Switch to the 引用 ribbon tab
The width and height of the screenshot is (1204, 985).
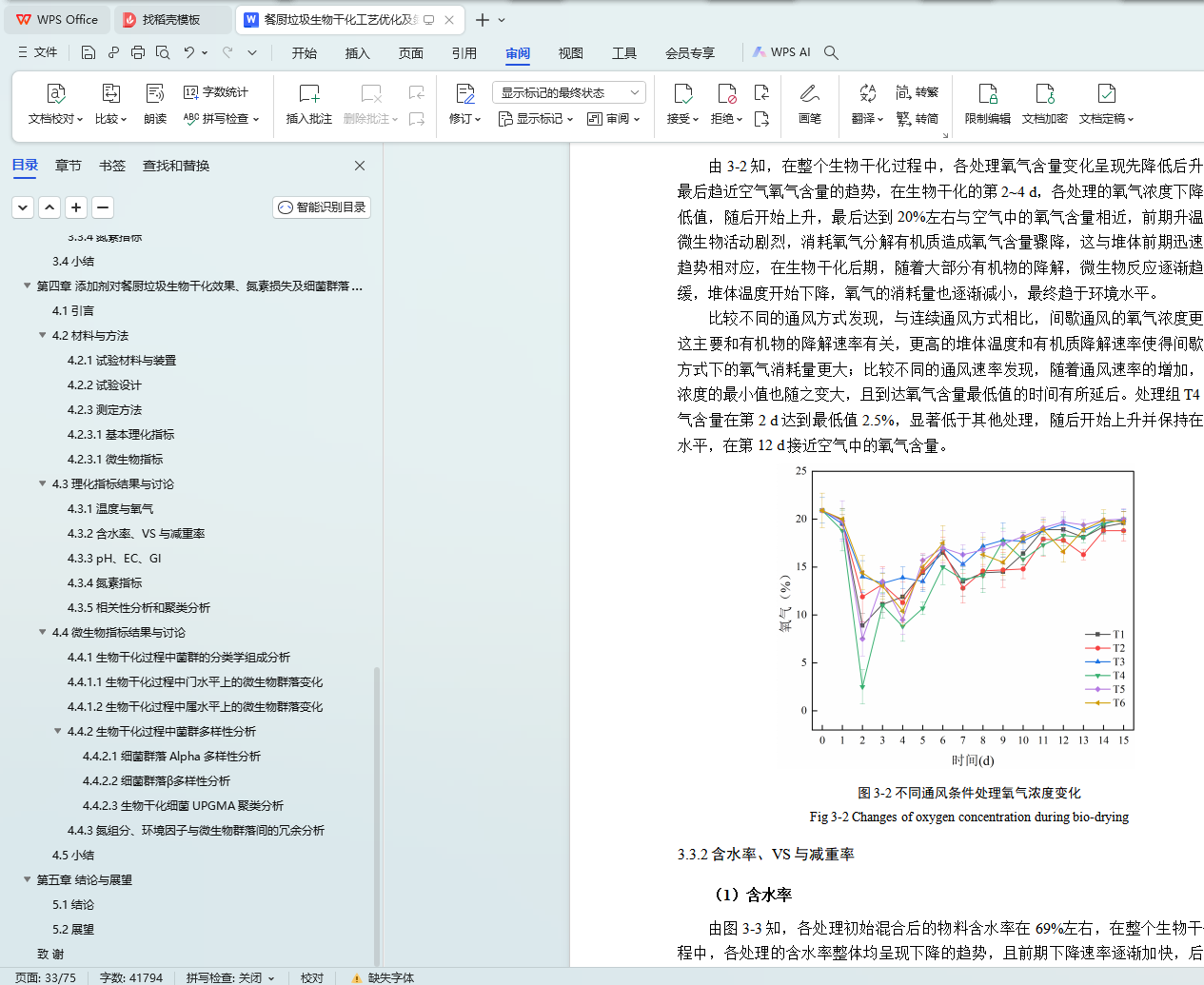click(464, 53)
